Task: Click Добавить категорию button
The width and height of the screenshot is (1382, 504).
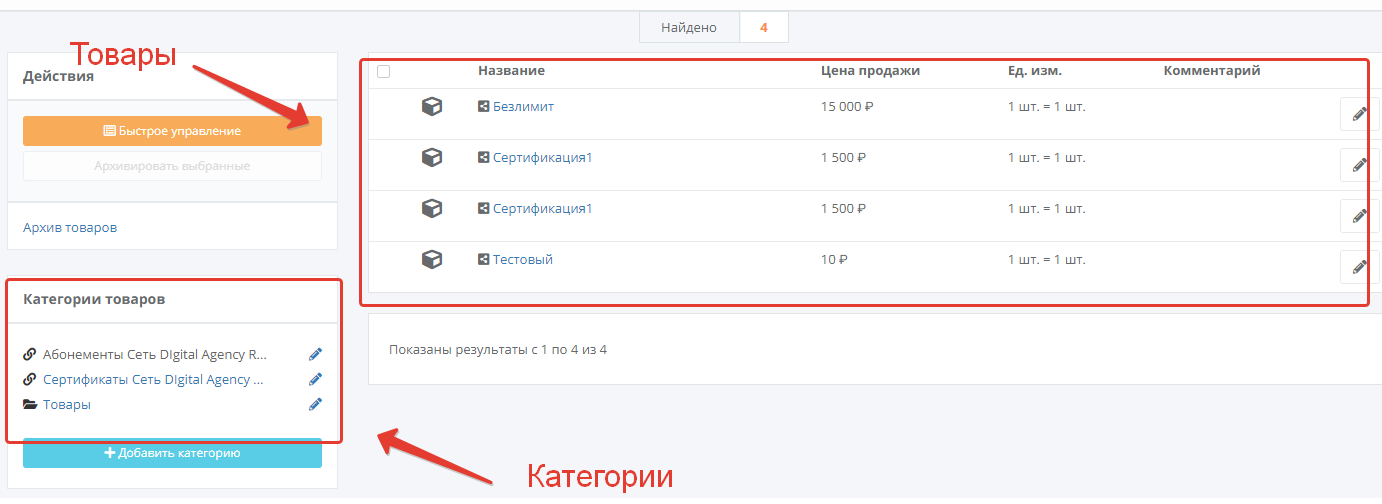Action: (172, 453)
